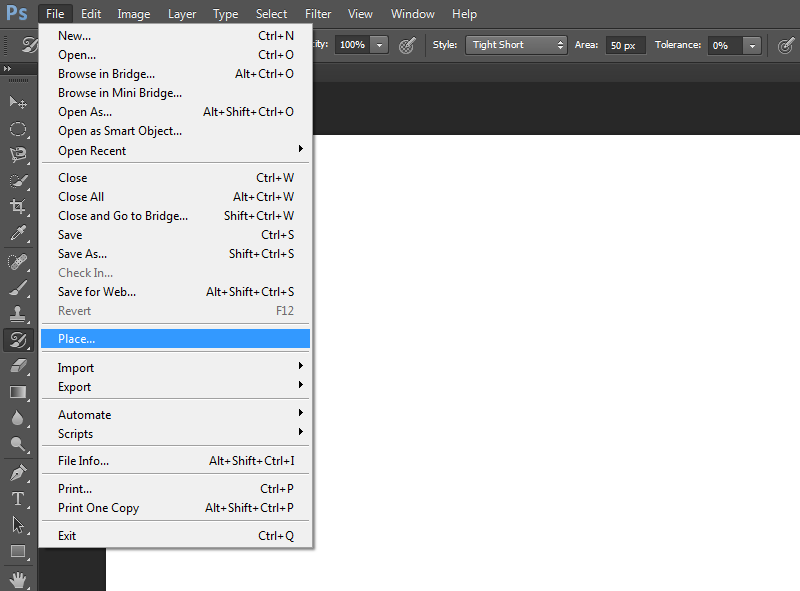Choose Exit from the File menu

(x=176, y=535)
